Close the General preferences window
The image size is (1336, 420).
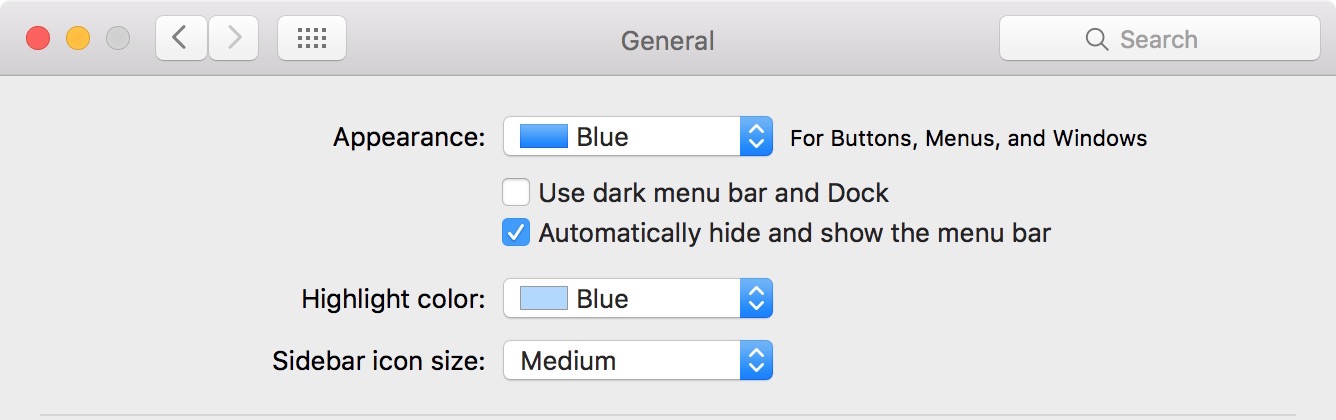click(38, 39)
